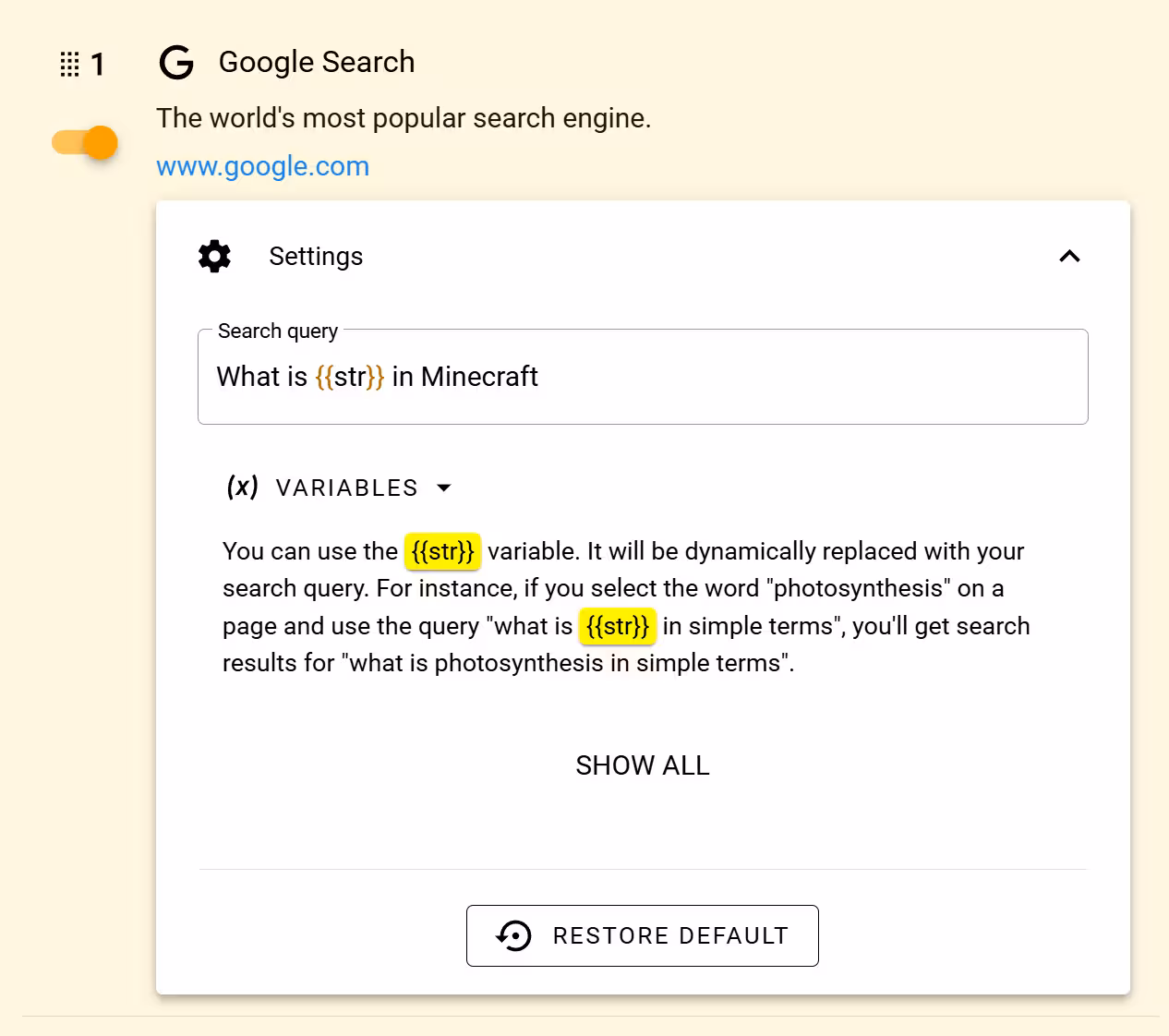This screenshot has width=1169, height=1036.
Task: Open the www.google.com link
Action: tap(262, 166)
